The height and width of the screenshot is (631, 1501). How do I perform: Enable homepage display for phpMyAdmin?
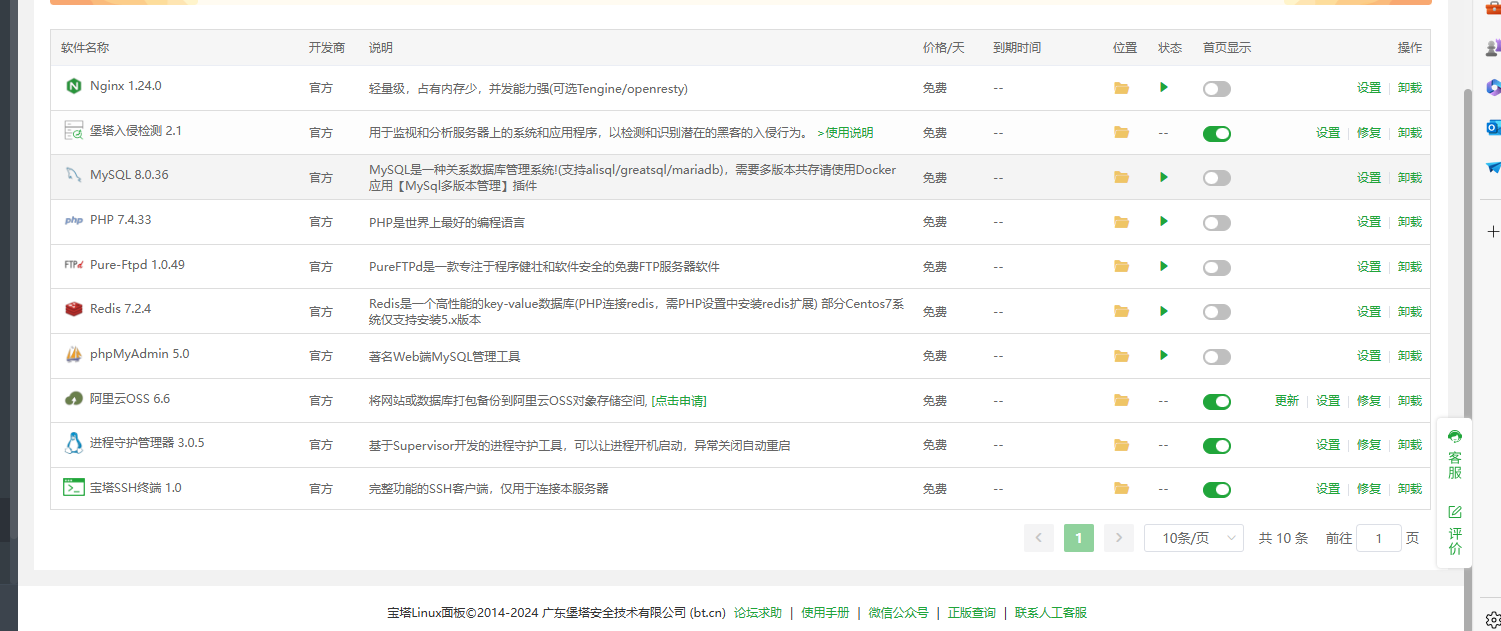coord(1217,357)
